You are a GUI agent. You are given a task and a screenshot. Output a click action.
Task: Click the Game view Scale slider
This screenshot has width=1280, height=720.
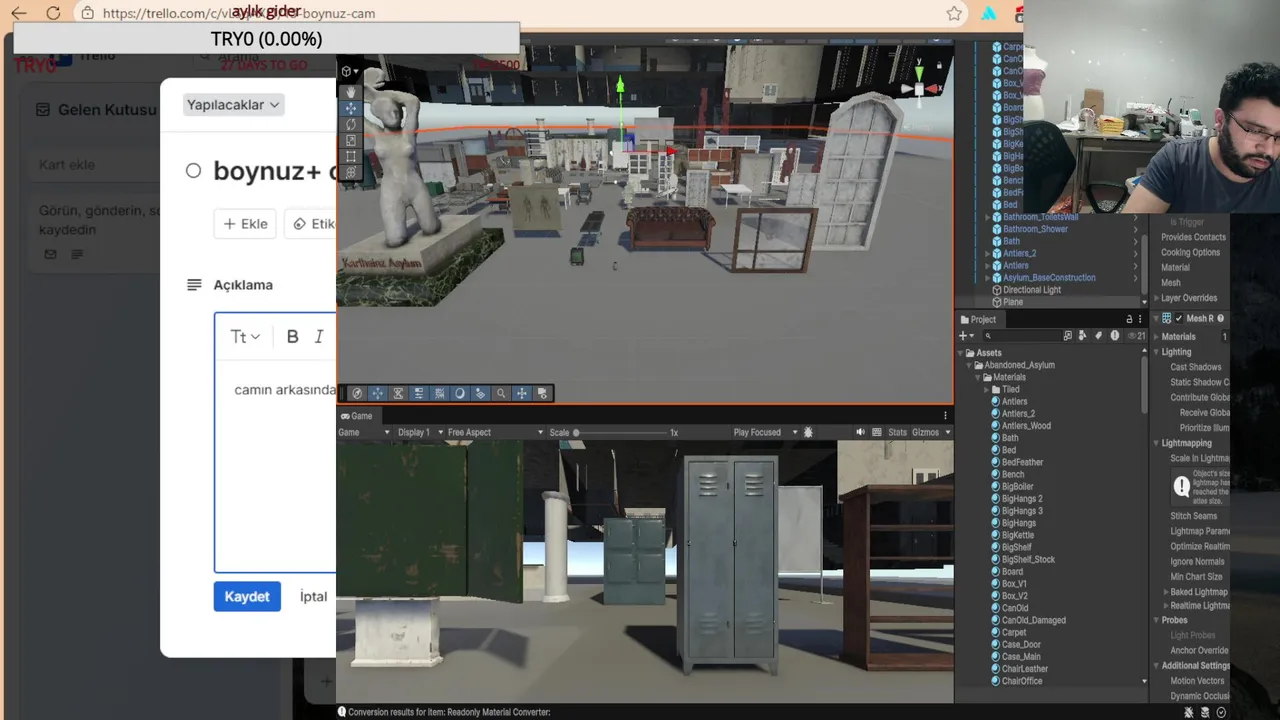[620, 432]
